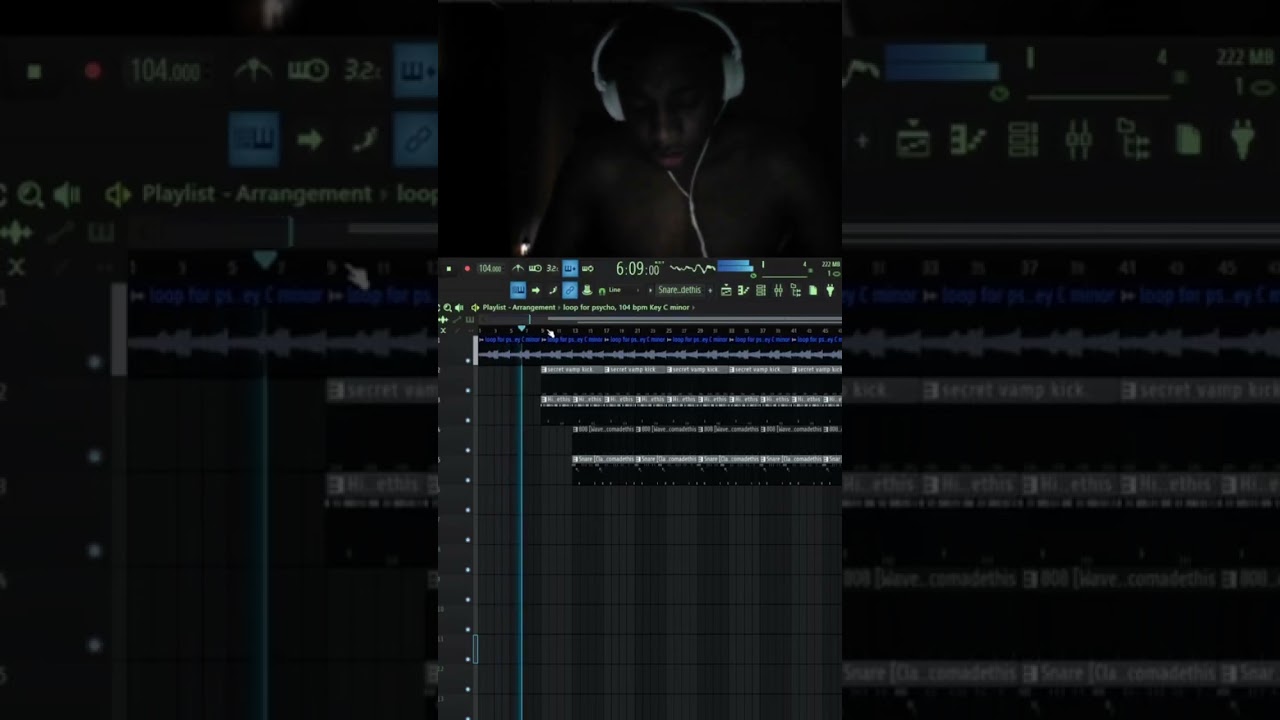Click the oscilloscope waveform display
1280x720 pixels.
click(692, 268)
